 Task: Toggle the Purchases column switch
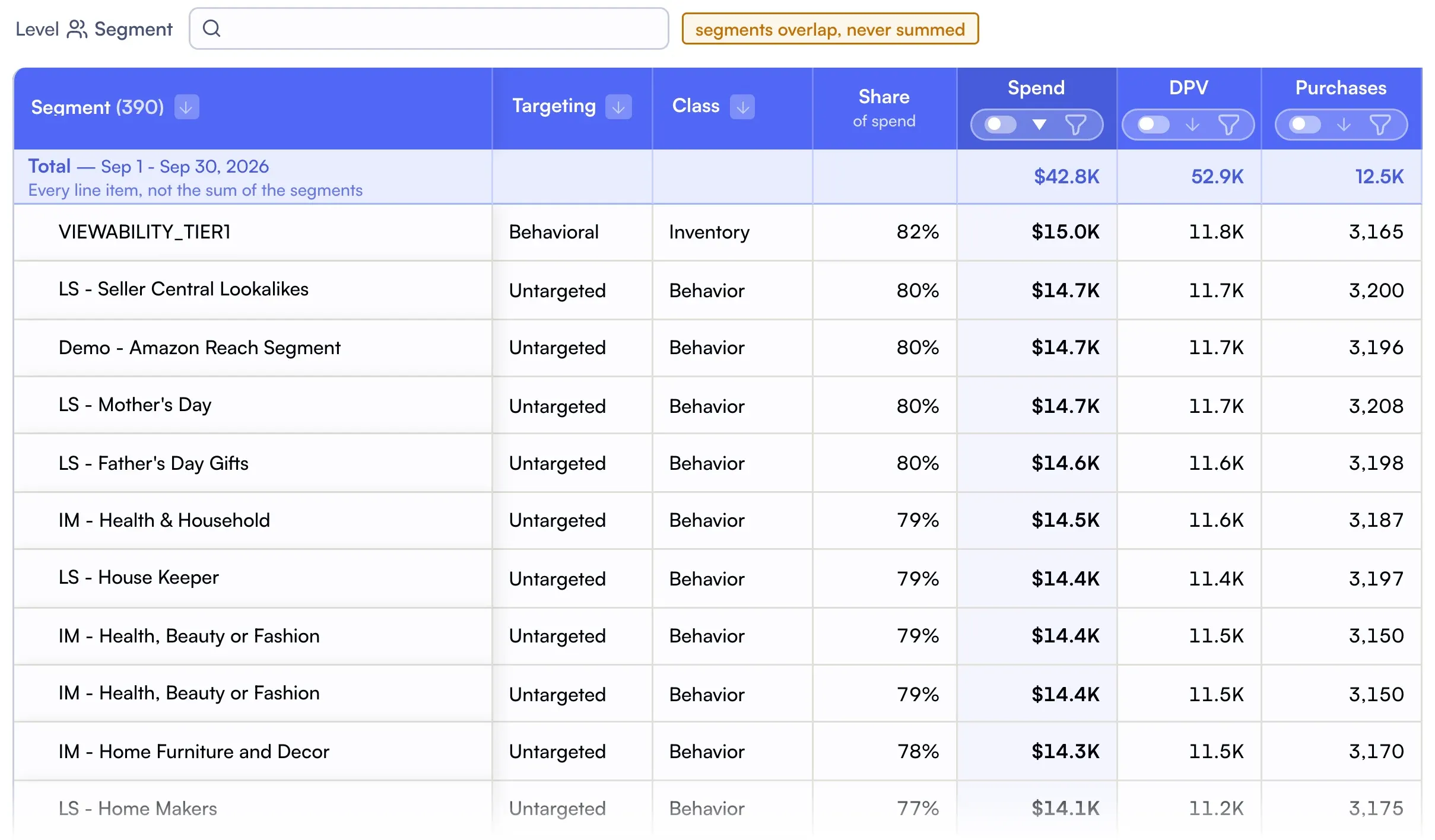coord(1305,125)
